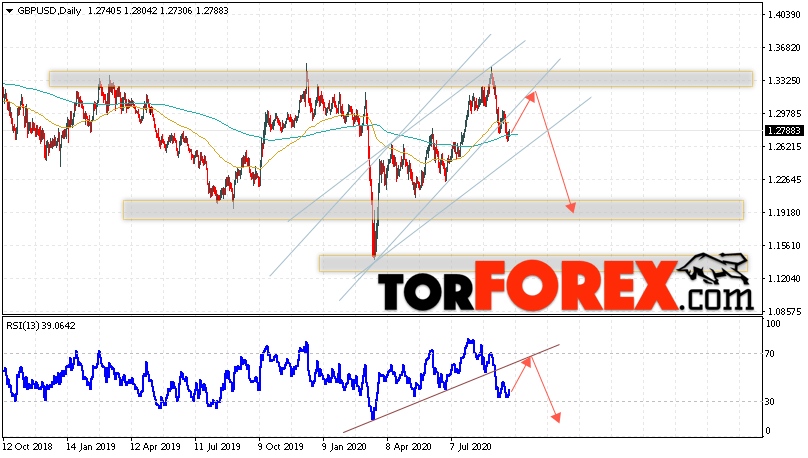Click the 1.22645 price axis label
The height and width of the screenshot is (458, 808).
[x=783, y=180]
